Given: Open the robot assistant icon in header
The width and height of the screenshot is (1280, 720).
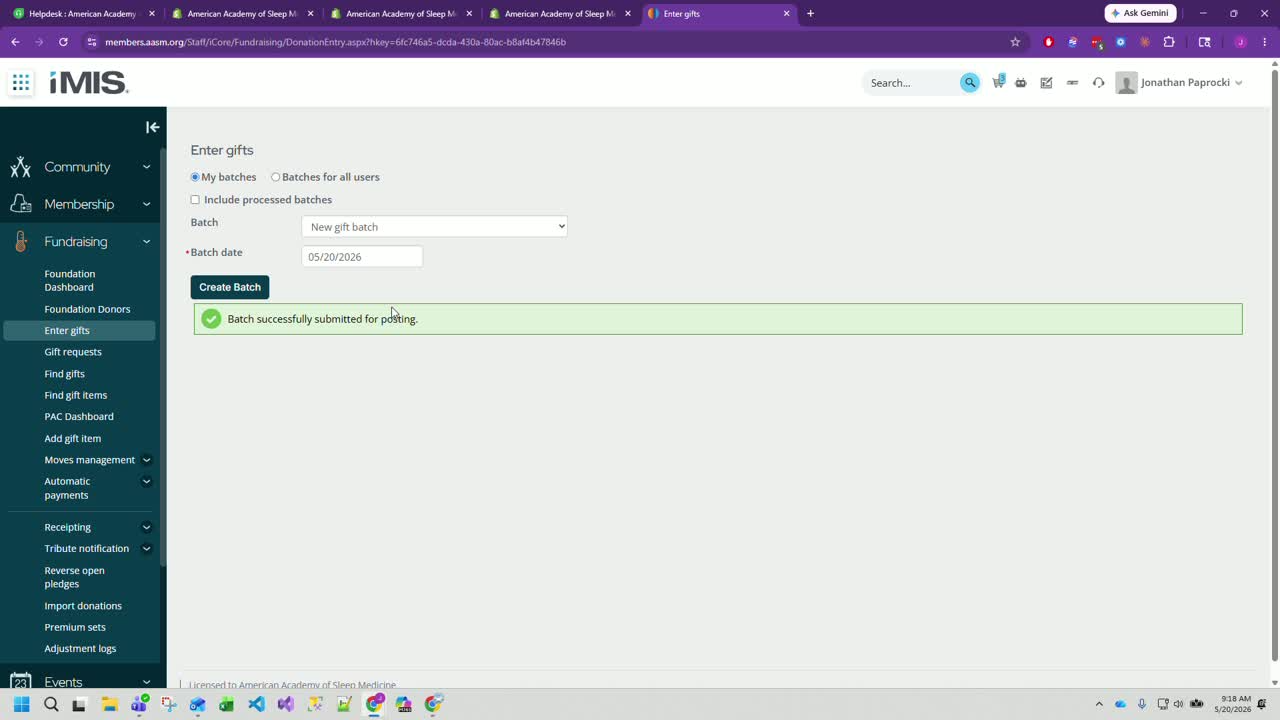Looking at the screenshot, I should (1020, 83).
